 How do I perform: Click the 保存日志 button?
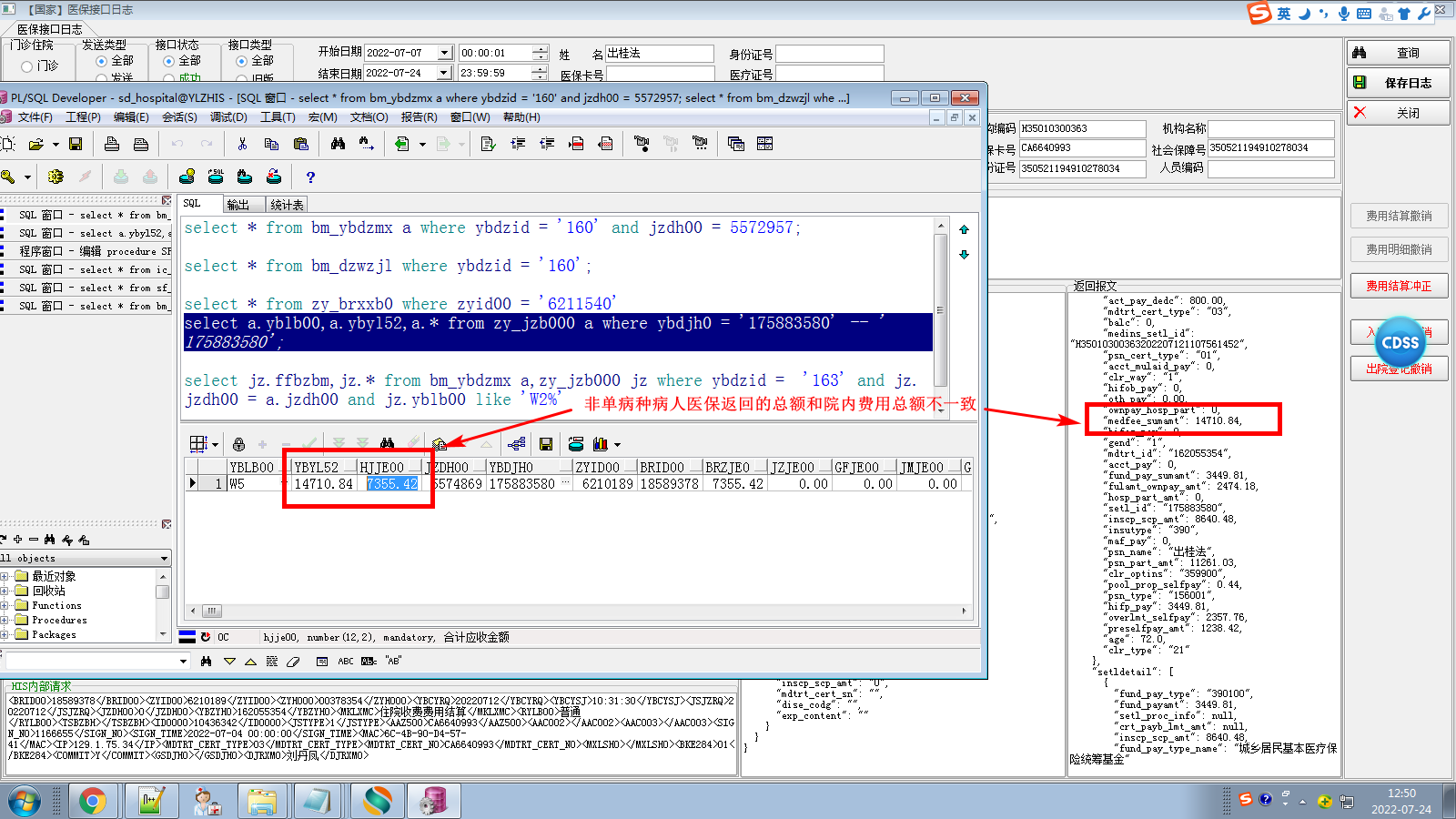tap(1397, 83)
